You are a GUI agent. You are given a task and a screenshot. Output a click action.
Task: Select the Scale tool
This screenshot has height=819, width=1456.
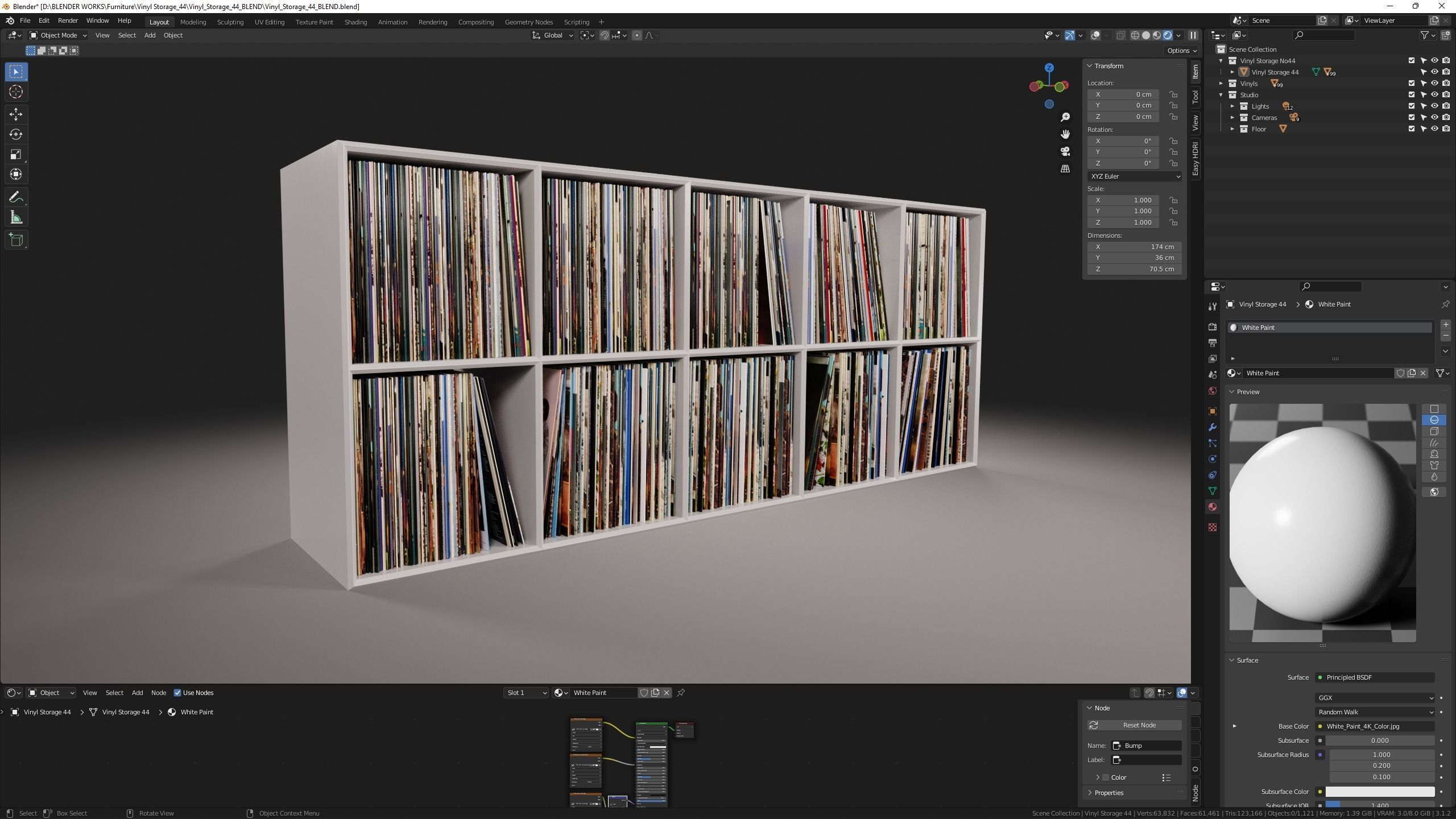[16, 154]
